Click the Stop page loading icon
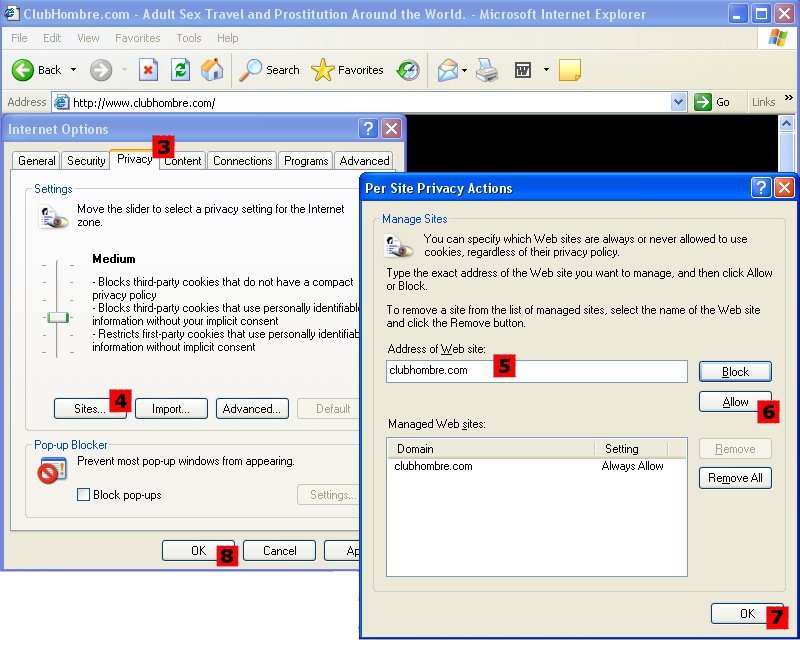 point(148,70)
